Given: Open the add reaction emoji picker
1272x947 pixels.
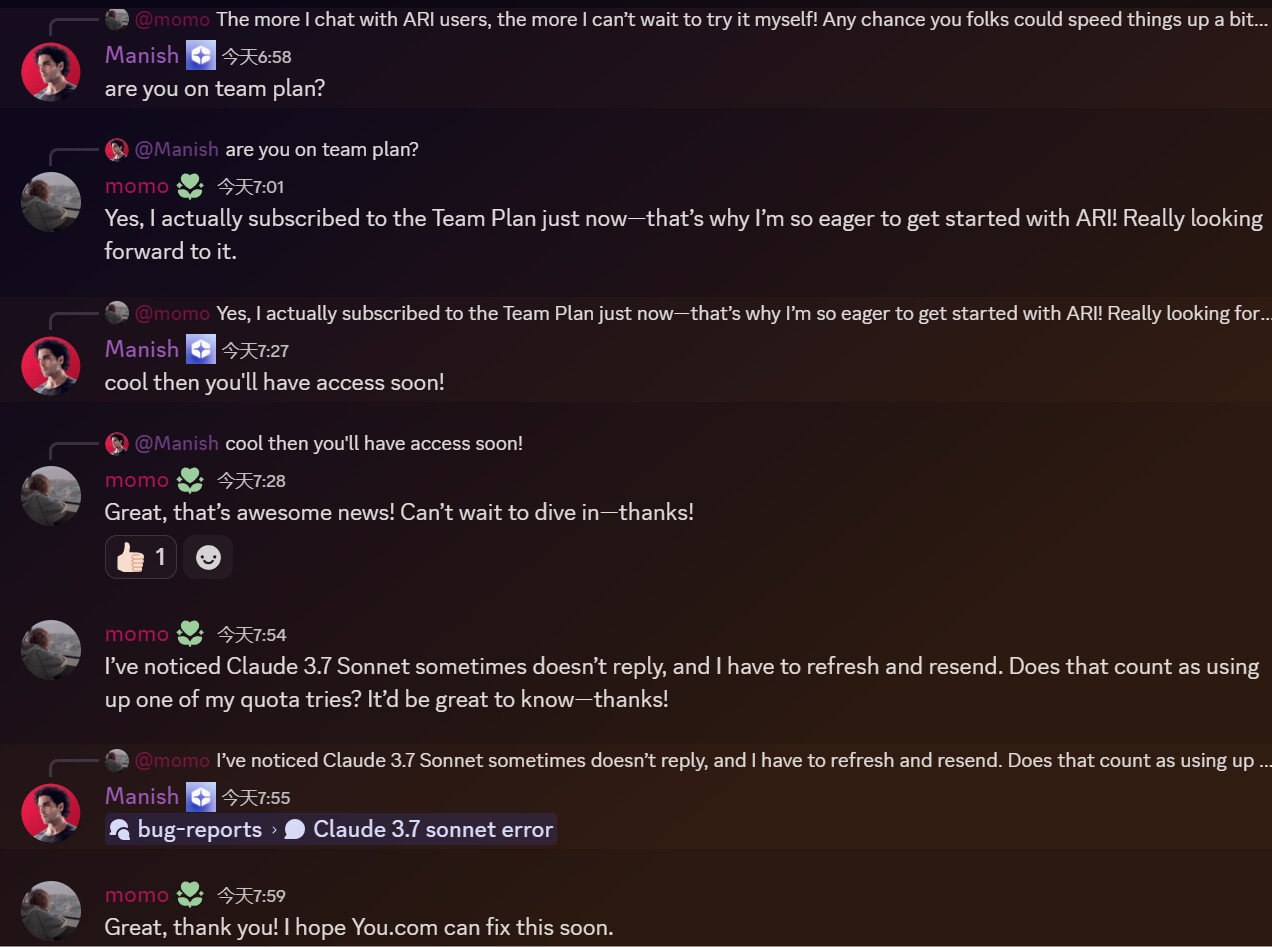Looking at the screenshot, I should 208,557.
